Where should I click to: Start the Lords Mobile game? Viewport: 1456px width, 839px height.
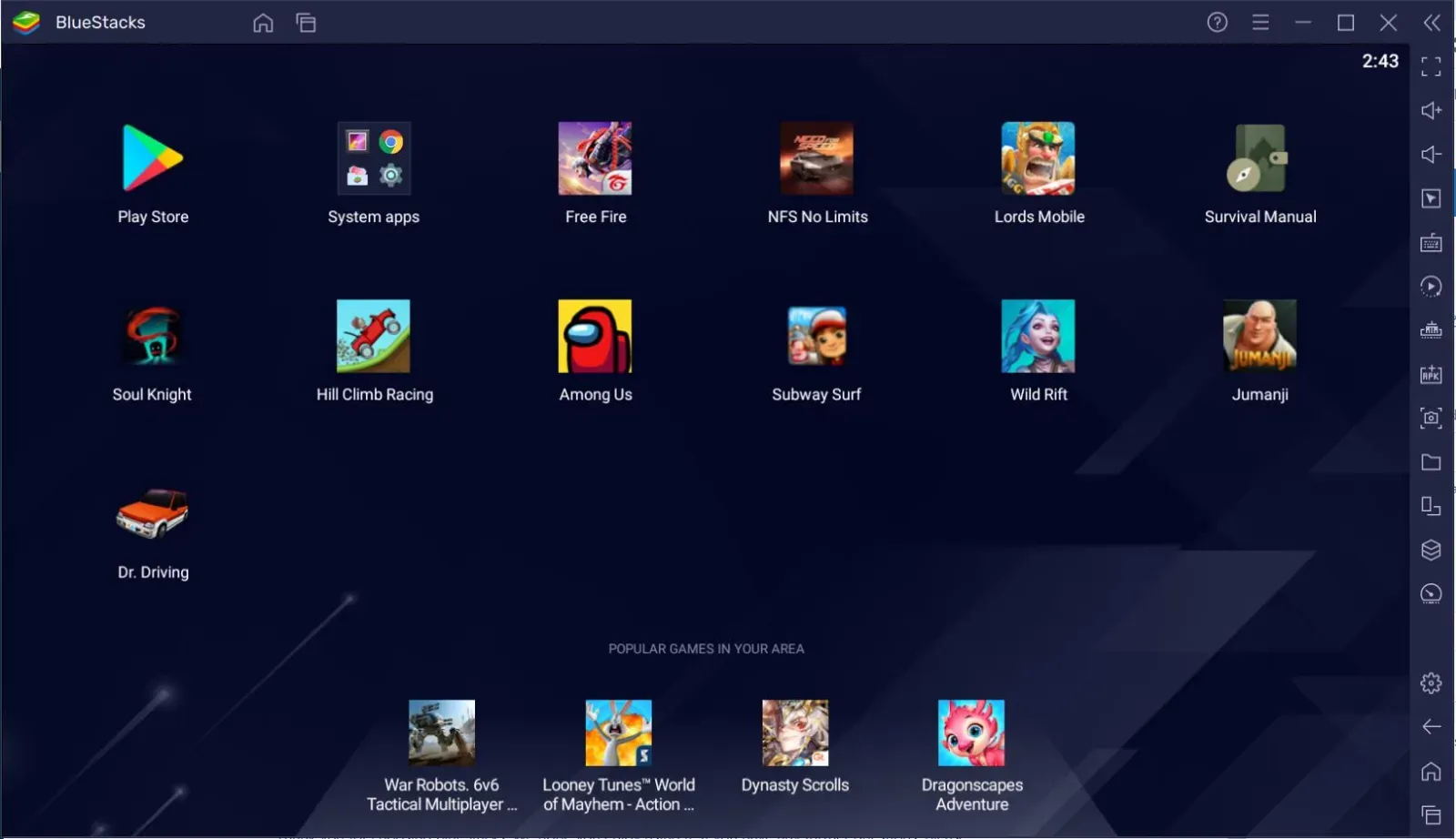pyautogui.click(x=1038, y=158)
